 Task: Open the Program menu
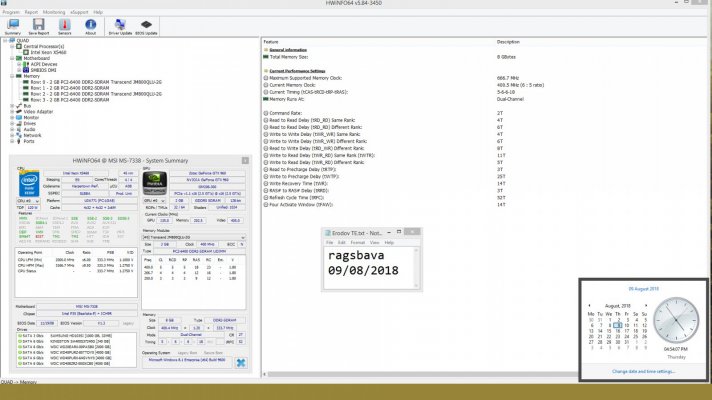[x=11, y=12]
